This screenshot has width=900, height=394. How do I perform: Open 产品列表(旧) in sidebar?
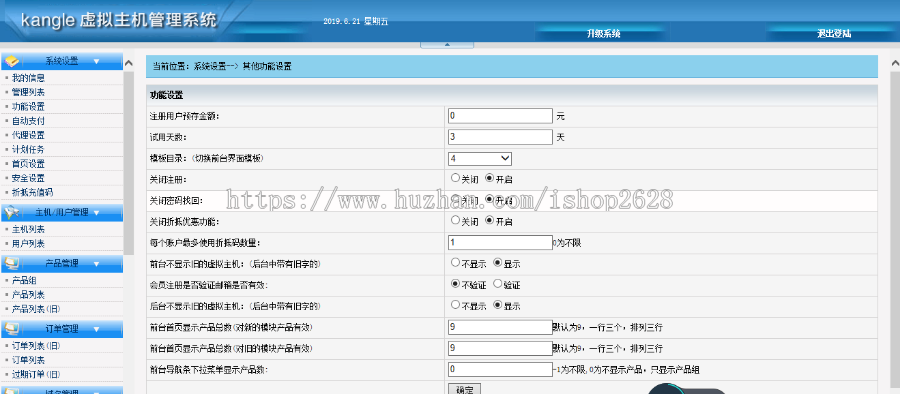tap(36, 309)
